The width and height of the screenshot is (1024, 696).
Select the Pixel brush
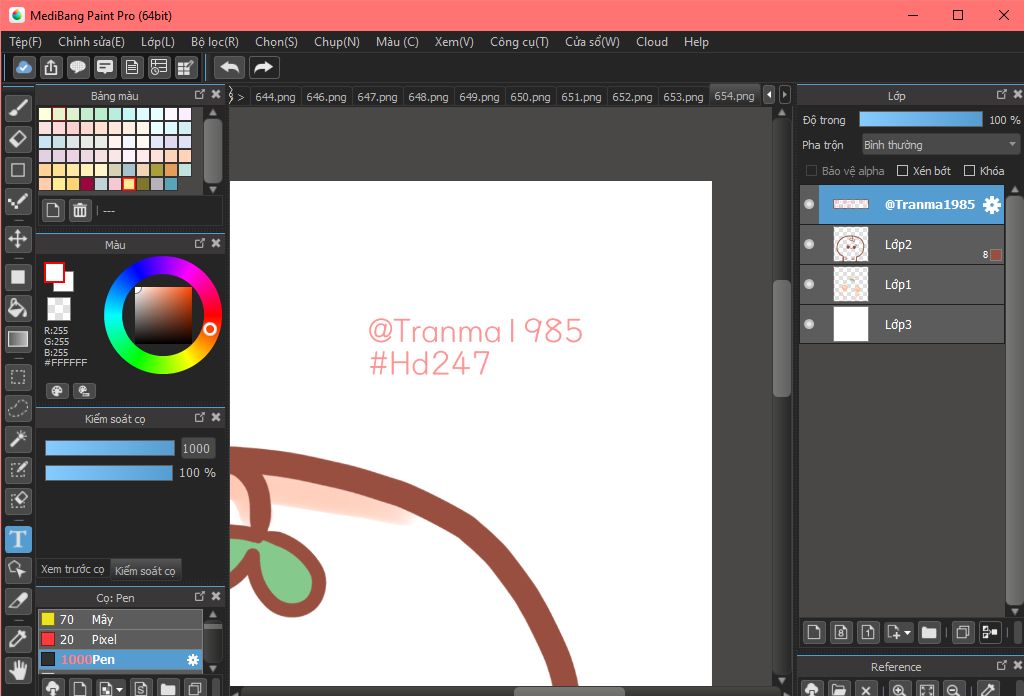(120, 639)
